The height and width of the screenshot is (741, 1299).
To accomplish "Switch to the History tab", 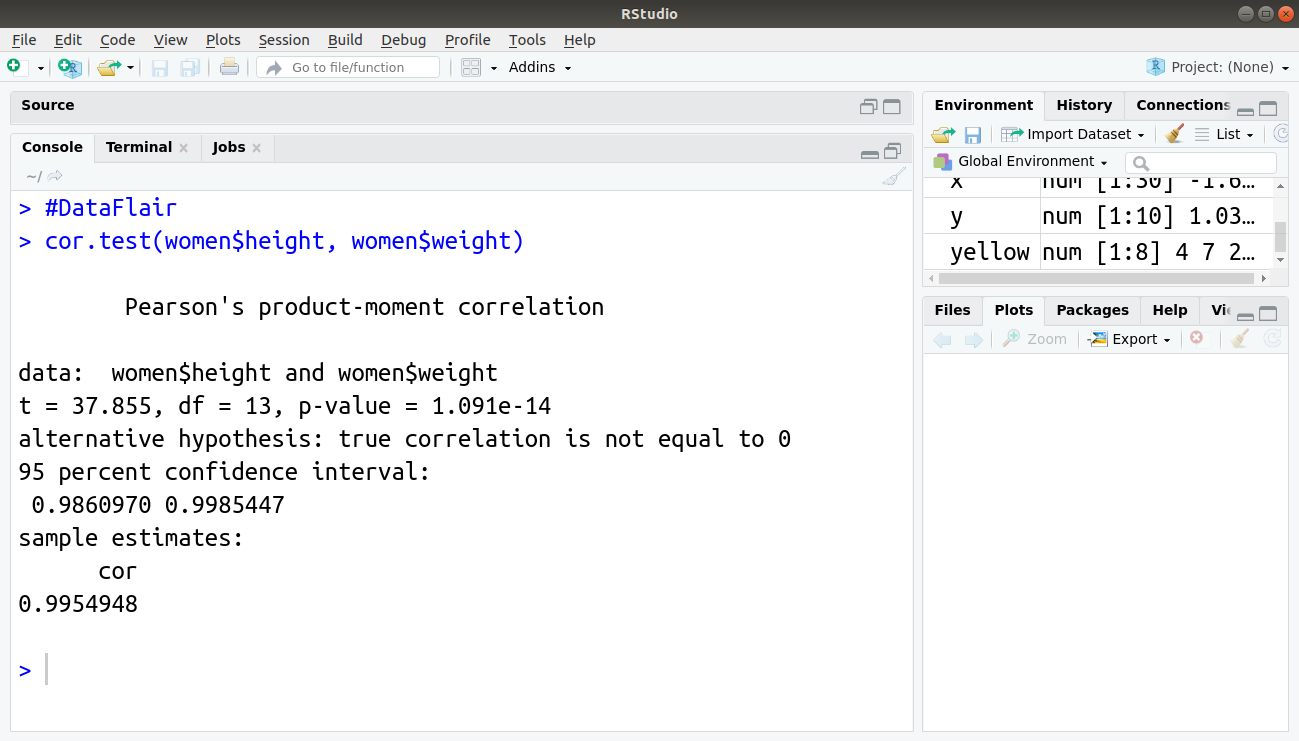I will click(x=1084, y=105).
